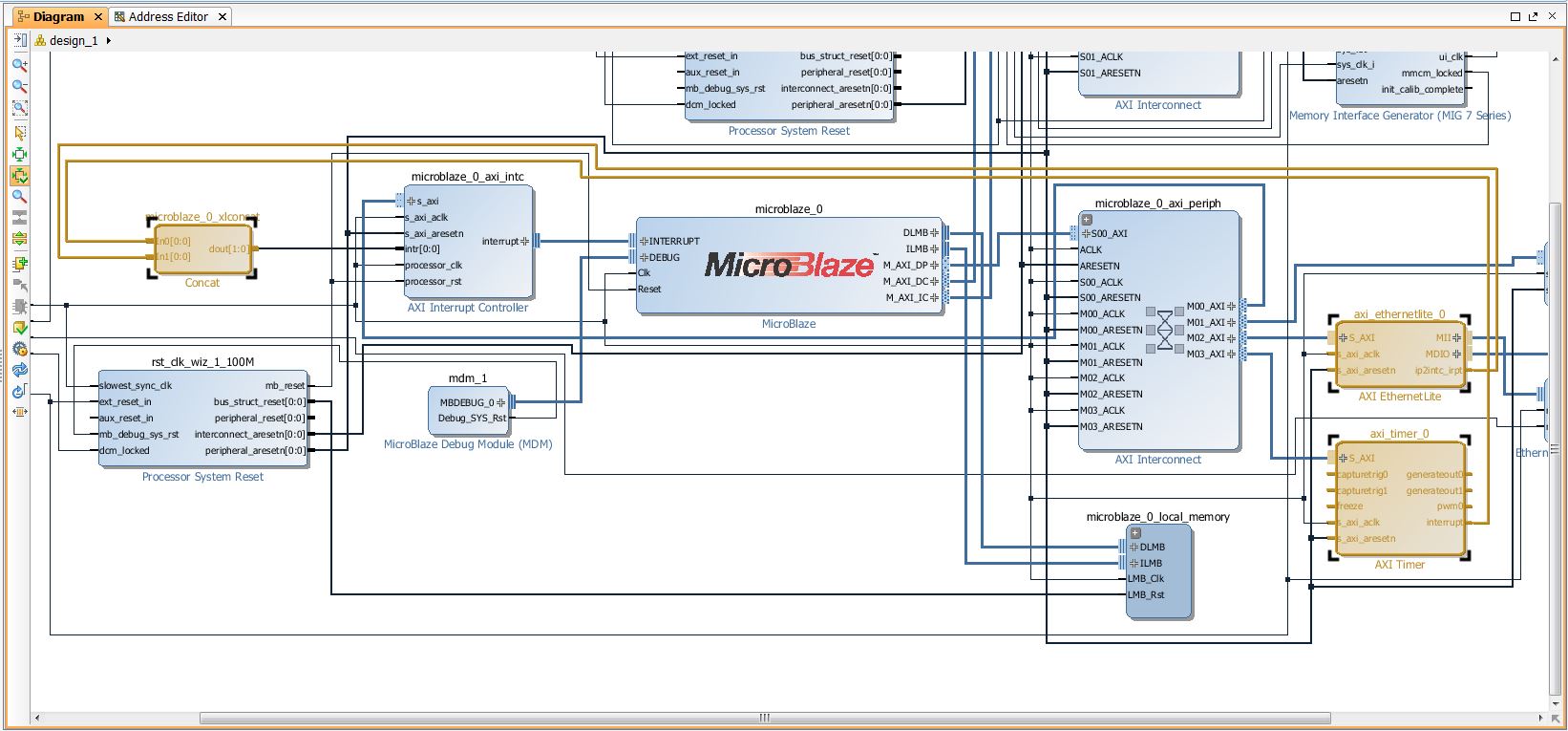Viewport: 1568px width, 731px height.
Task: Click the Validate Design checkmark icon
Action: point(19,328)
